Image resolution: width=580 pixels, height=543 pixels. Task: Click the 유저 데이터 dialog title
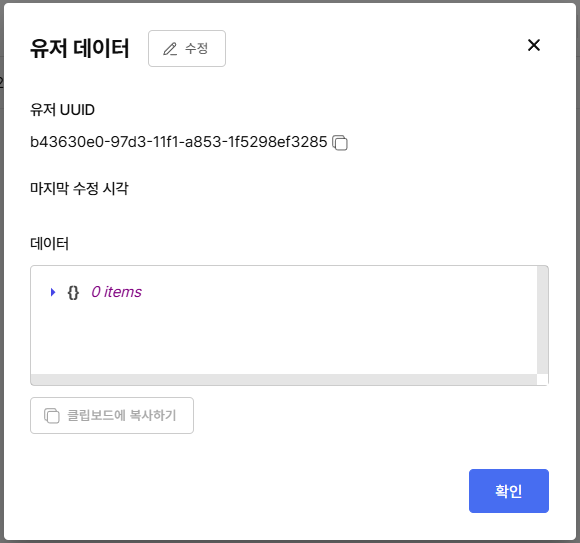pyautogui.click(x=80, y=48)
